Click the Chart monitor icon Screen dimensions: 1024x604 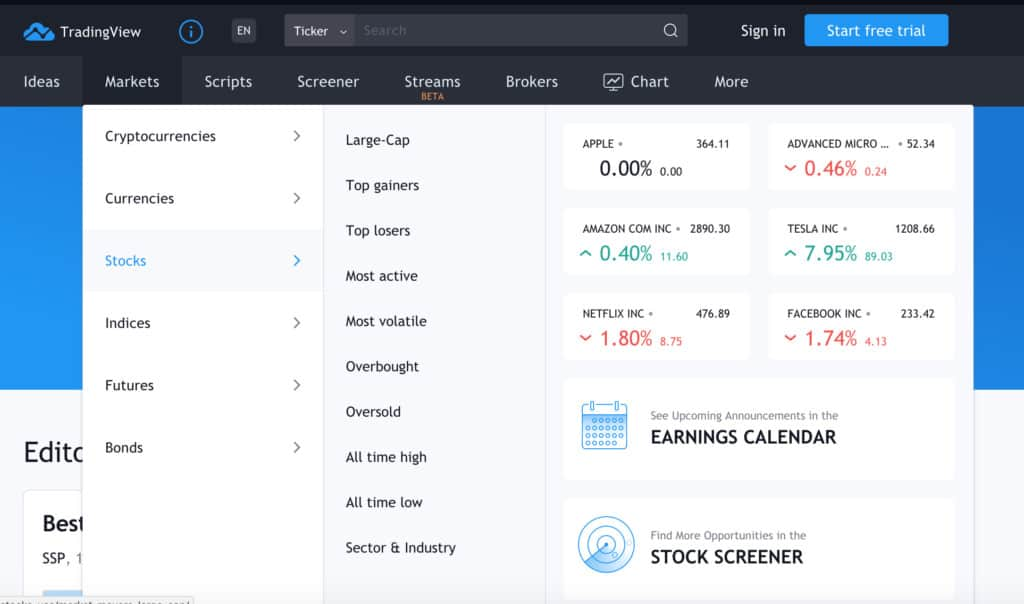(613, 82)
